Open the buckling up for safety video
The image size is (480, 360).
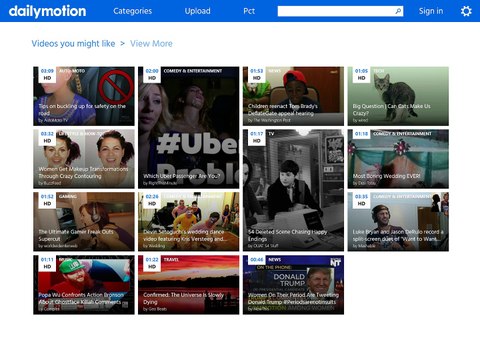84,96
